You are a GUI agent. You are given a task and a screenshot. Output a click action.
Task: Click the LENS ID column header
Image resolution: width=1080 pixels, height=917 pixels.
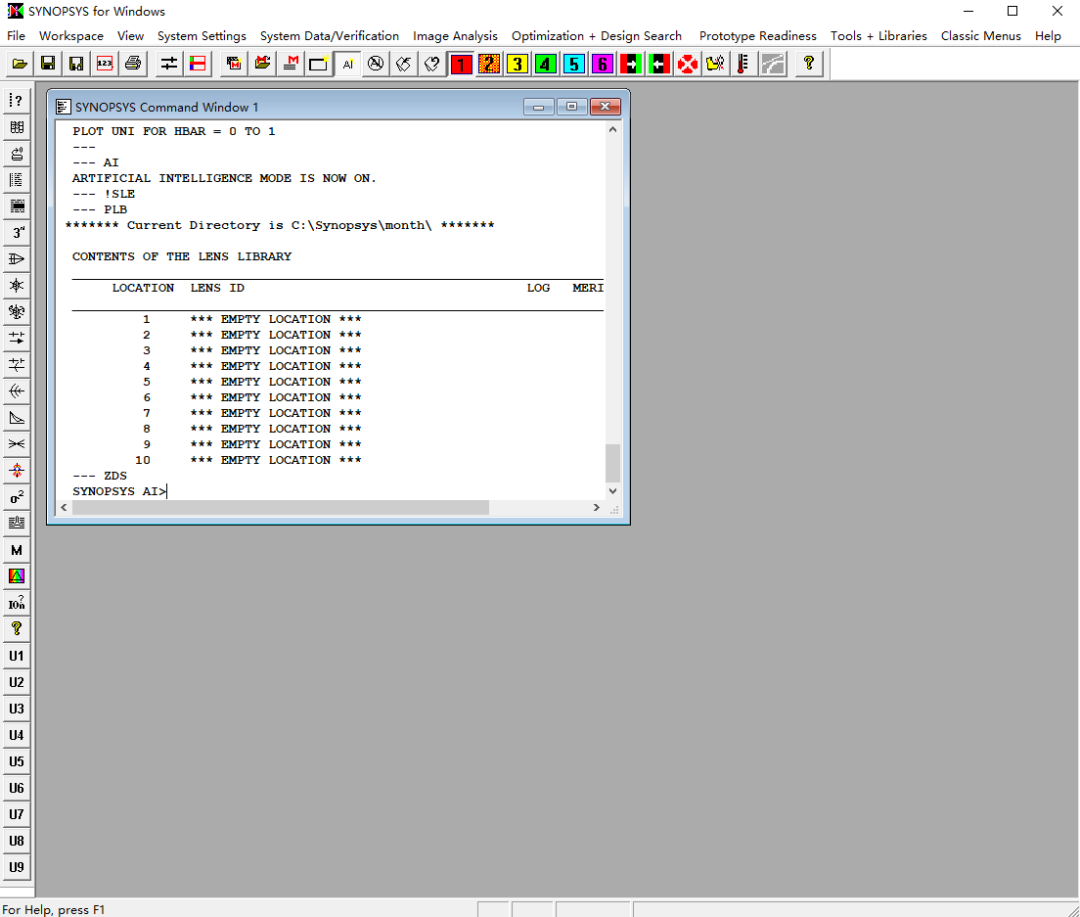pos(217,288)
